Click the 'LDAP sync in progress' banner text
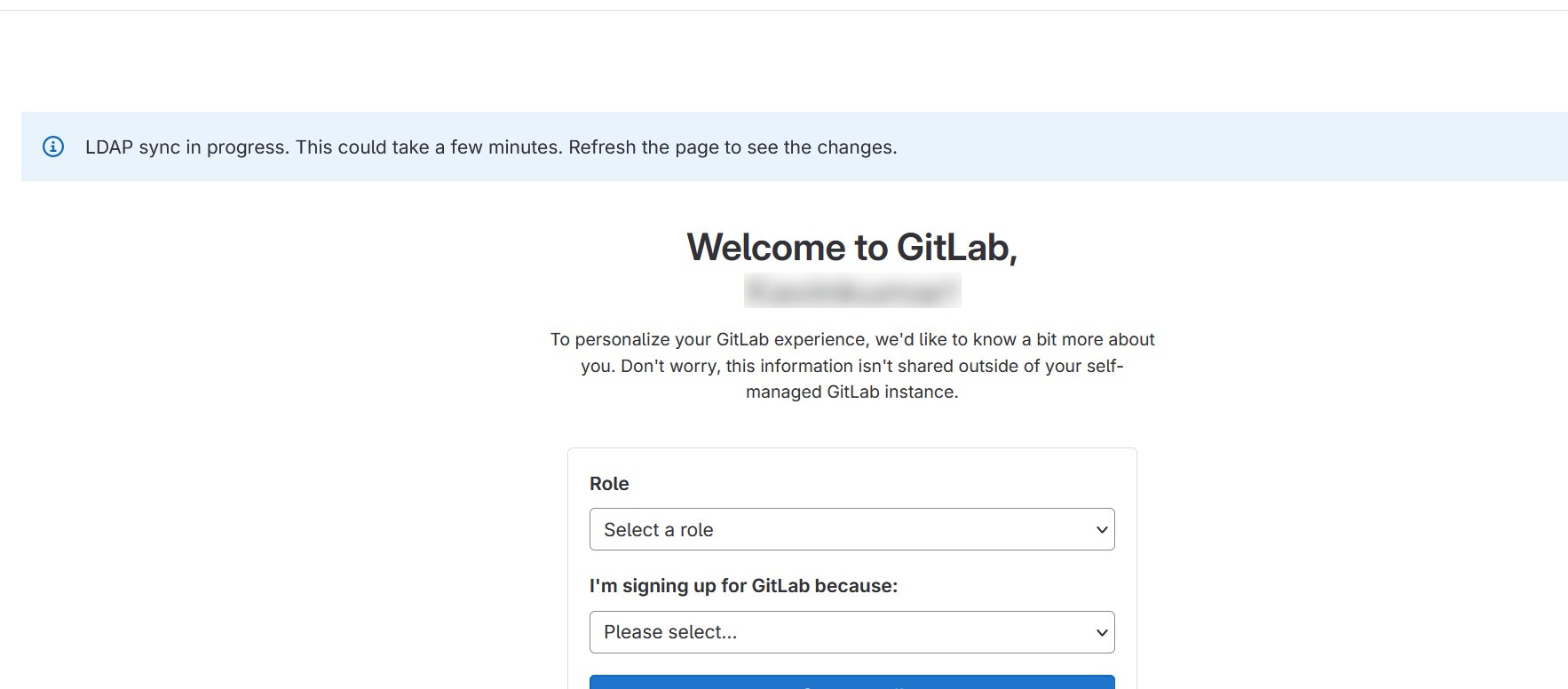 pos(186,147)
